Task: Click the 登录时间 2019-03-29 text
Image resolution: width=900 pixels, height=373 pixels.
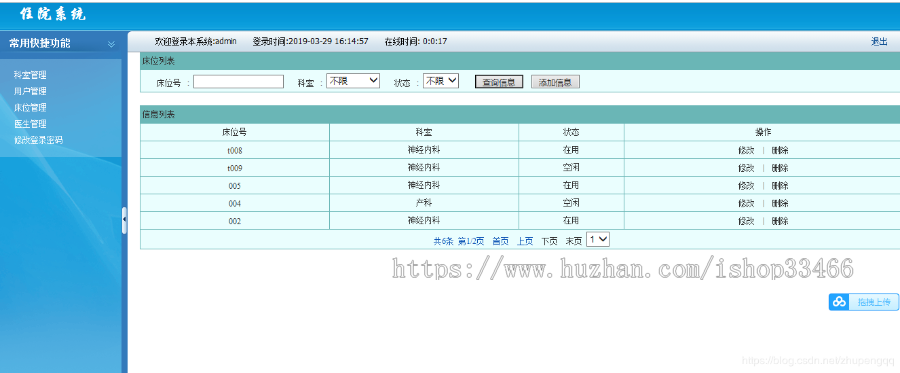Action: coord(311,41)
